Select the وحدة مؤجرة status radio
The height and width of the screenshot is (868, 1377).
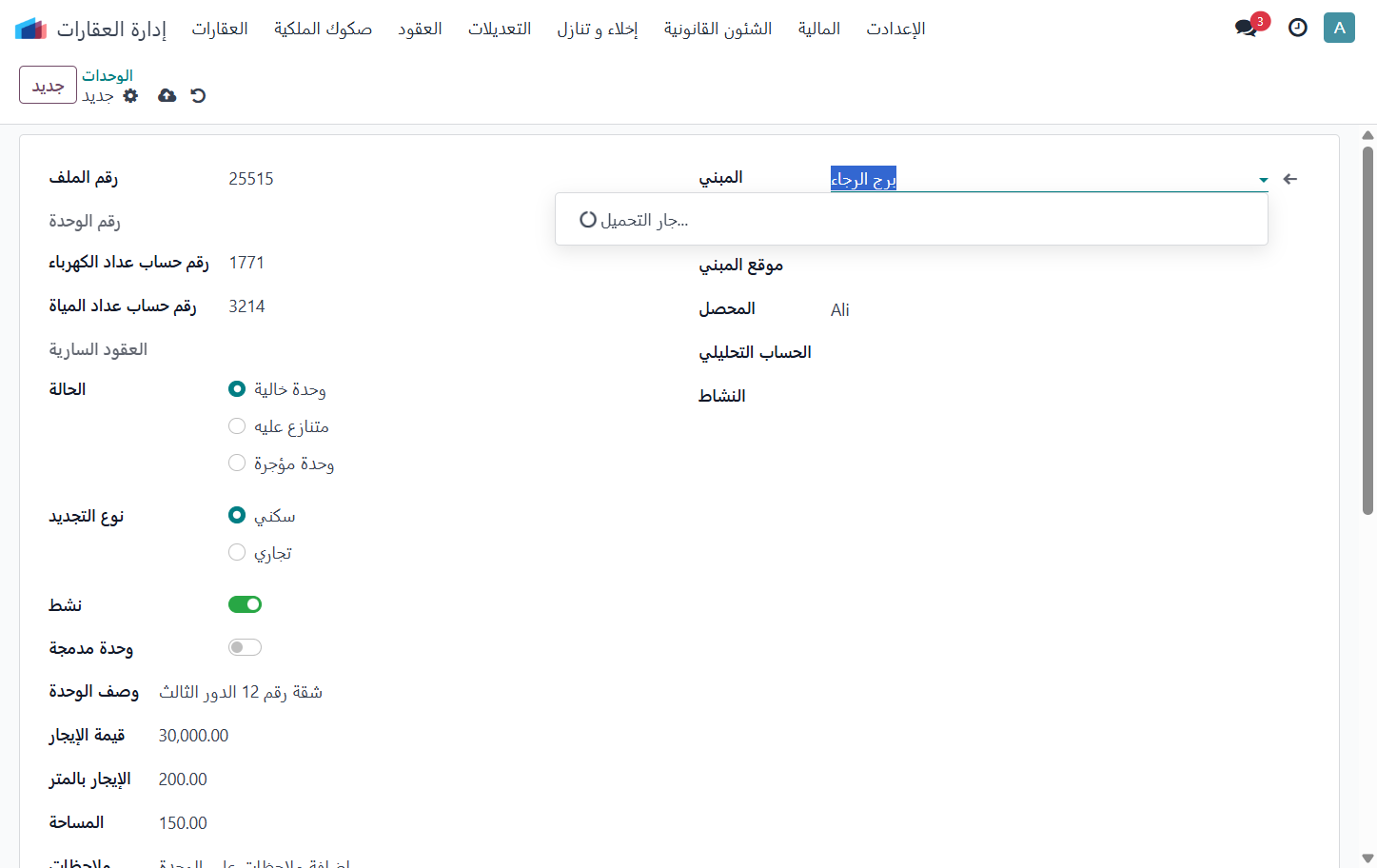coord(237,463)
